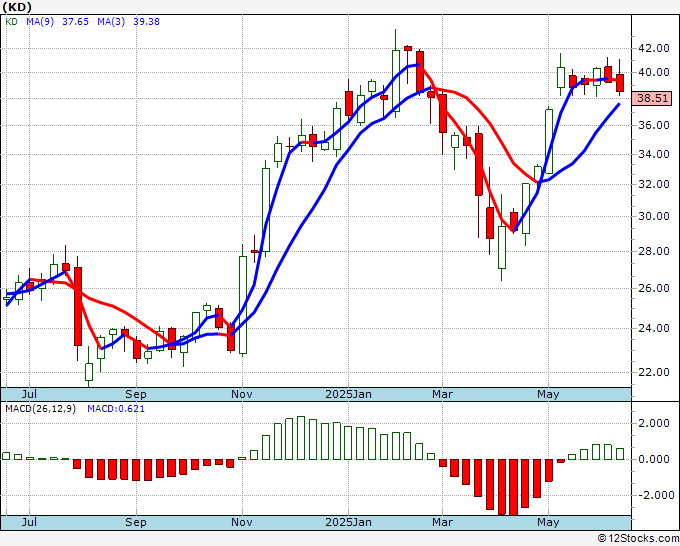Click Mar on the MACD panel date axis
Screen dimensions: 680x546
(x=442, y=522)
